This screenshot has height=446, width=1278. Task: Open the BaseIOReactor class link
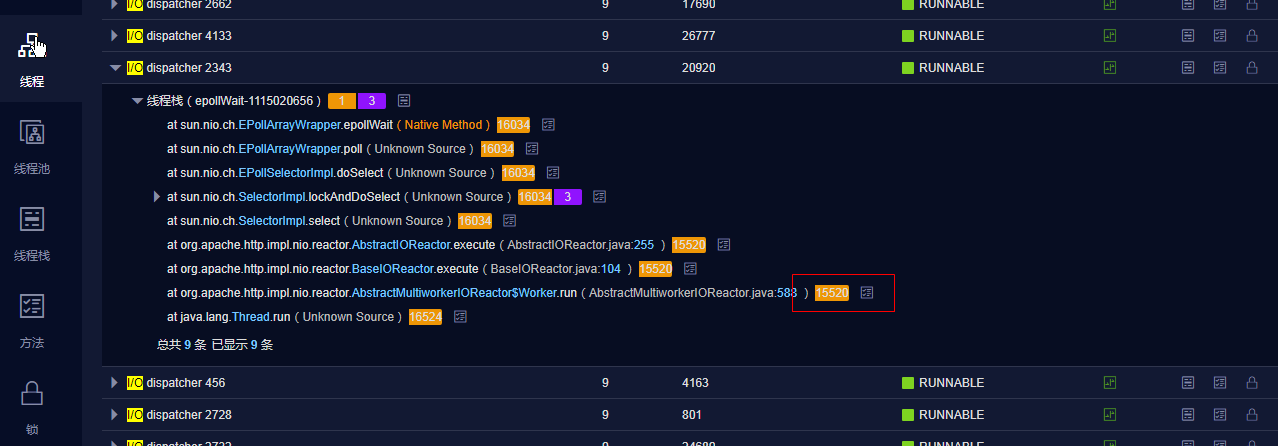click(392, 269)
